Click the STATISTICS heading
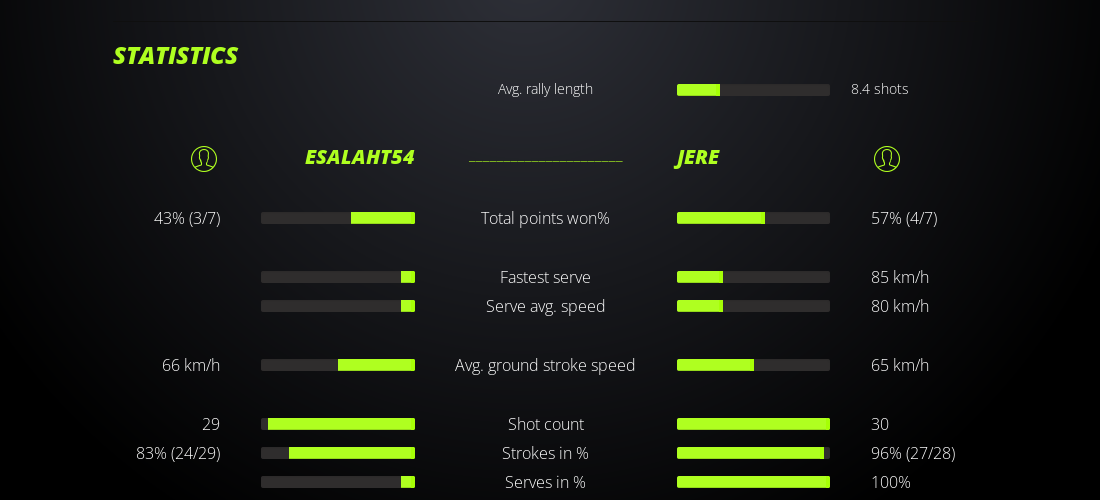1100x500 pixels. click(x=176, y=56)
